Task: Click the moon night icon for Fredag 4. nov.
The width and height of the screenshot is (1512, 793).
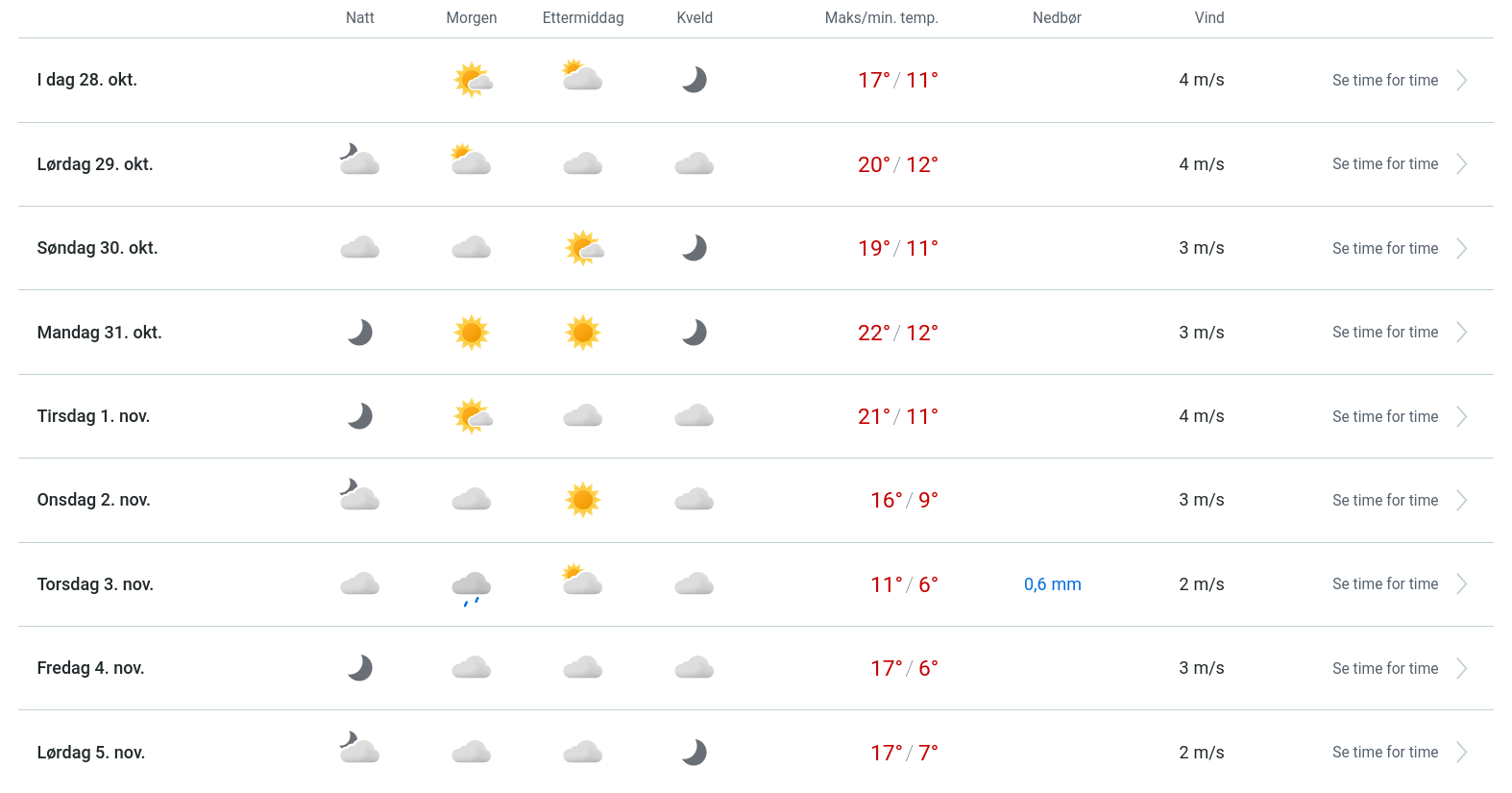Action: pos(360,668)
